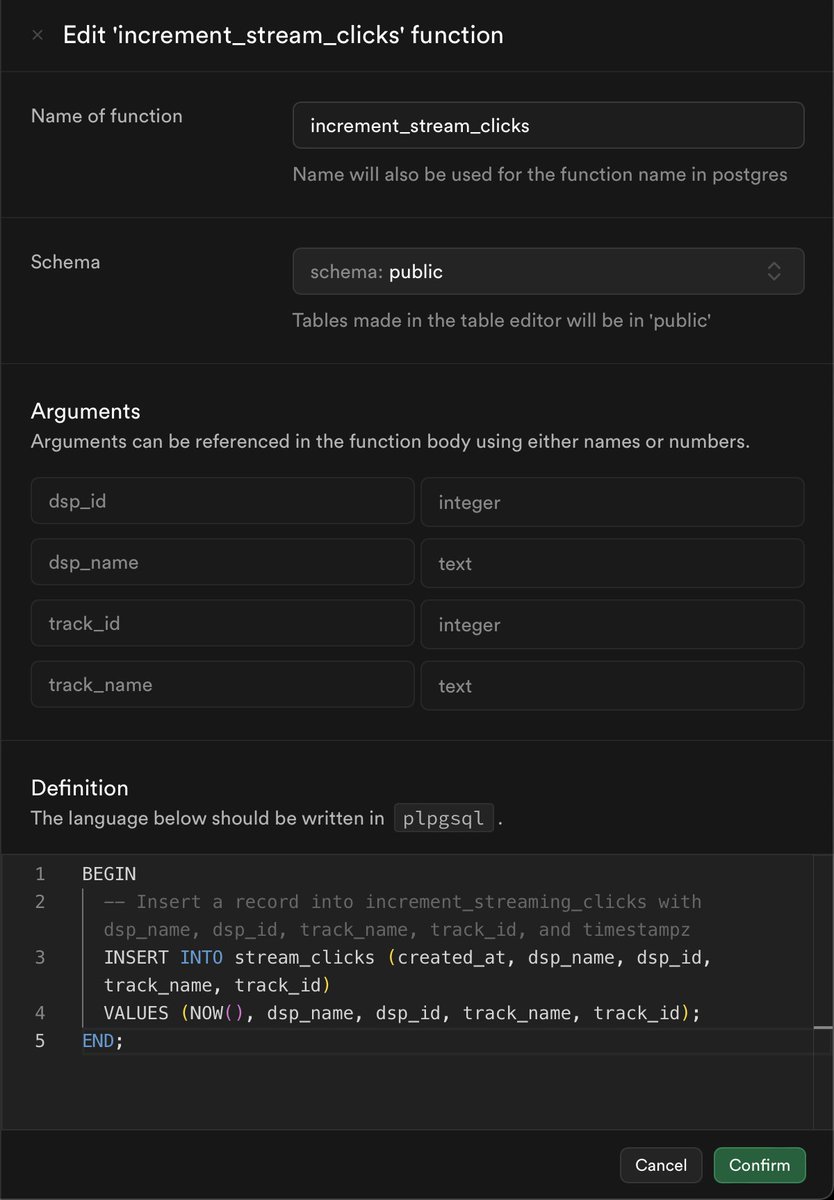The image size is (834, 1200).
Task: Click the schema selector chevron icon
Action: [x=774, y=272]
